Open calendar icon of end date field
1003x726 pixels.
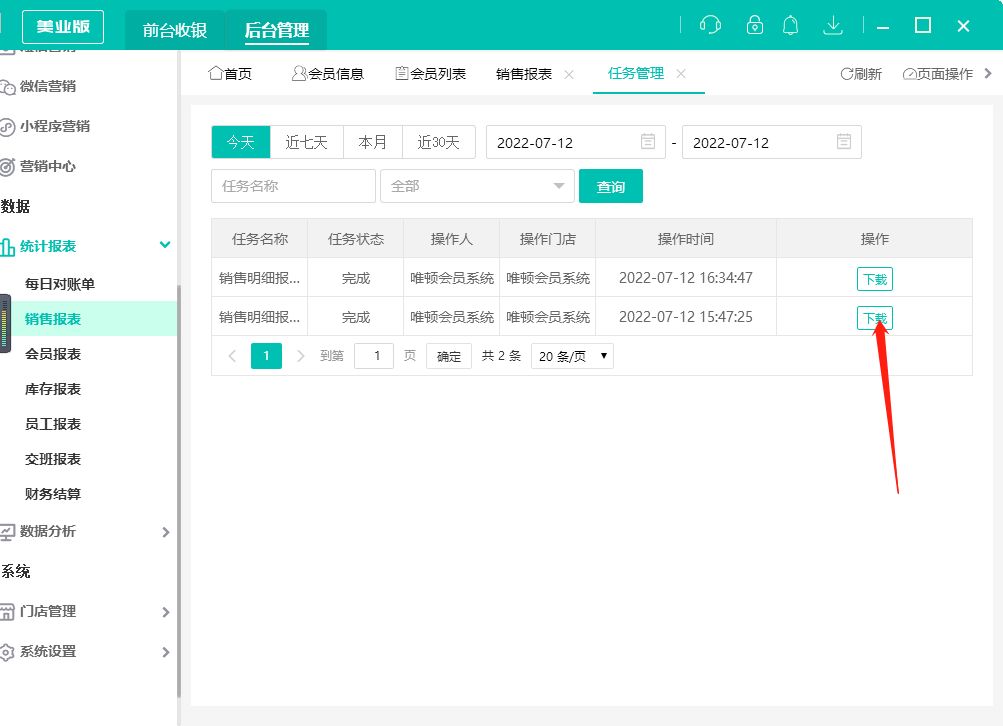point(844,141)
